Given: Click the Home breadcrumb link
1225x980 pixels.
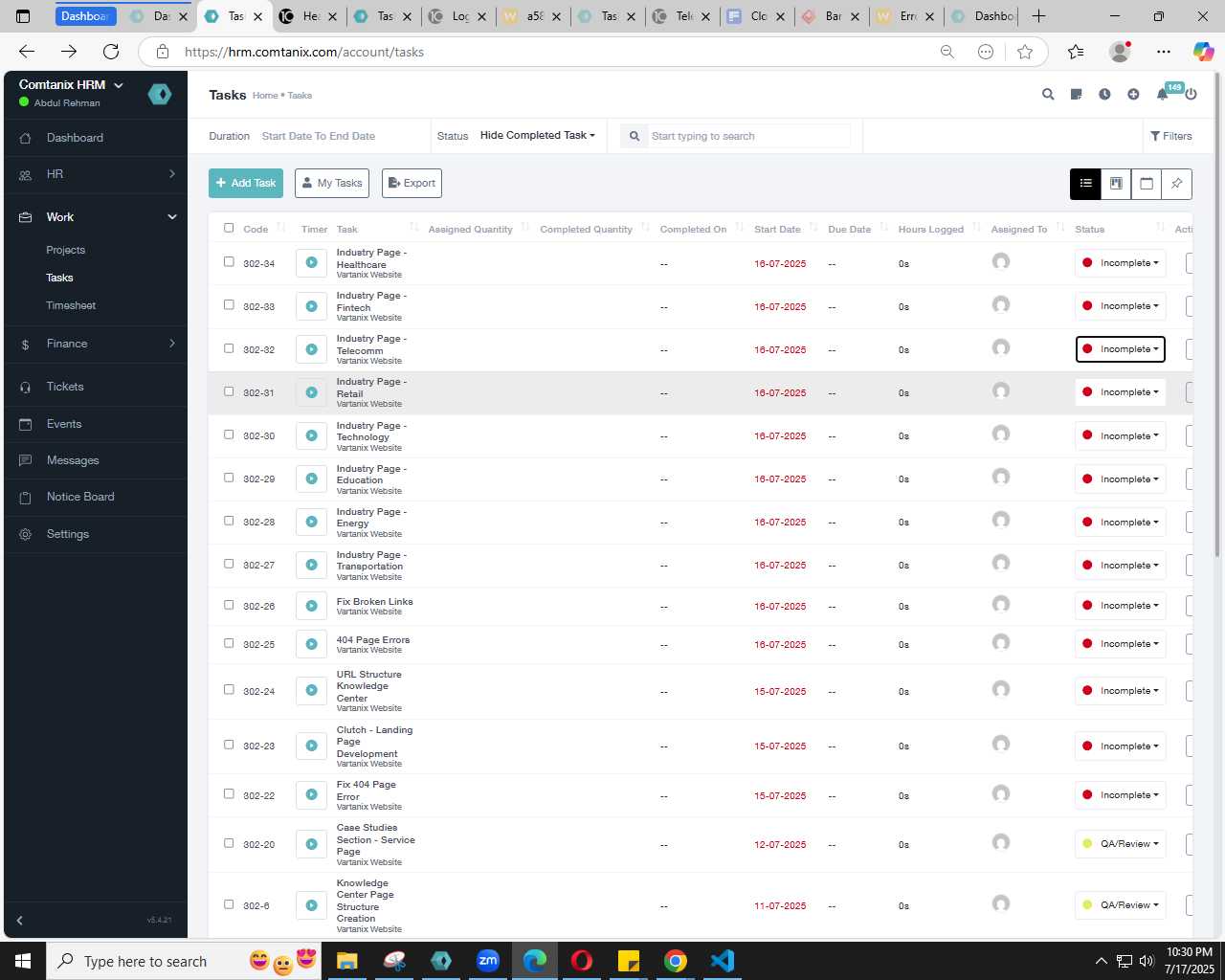Looking at the screenshot, I should tap(265, 96).
